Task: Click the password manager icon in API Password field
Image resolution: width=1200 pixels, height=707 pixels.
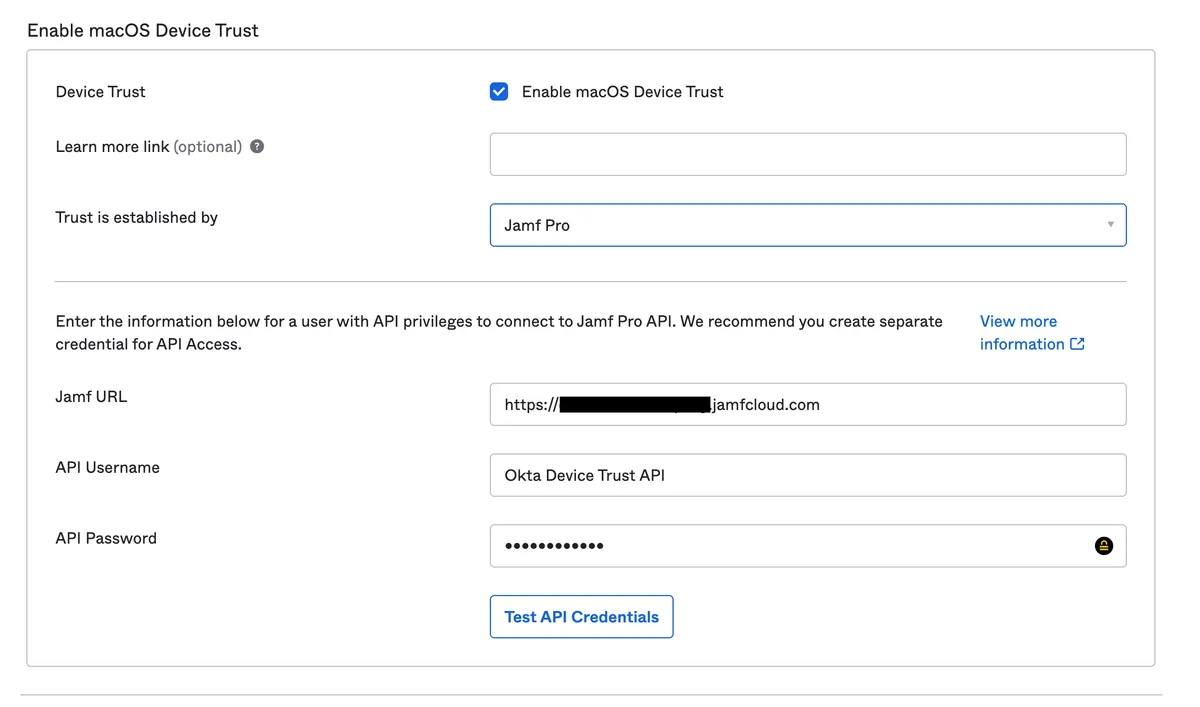Action: click(x=1103, y=546)
